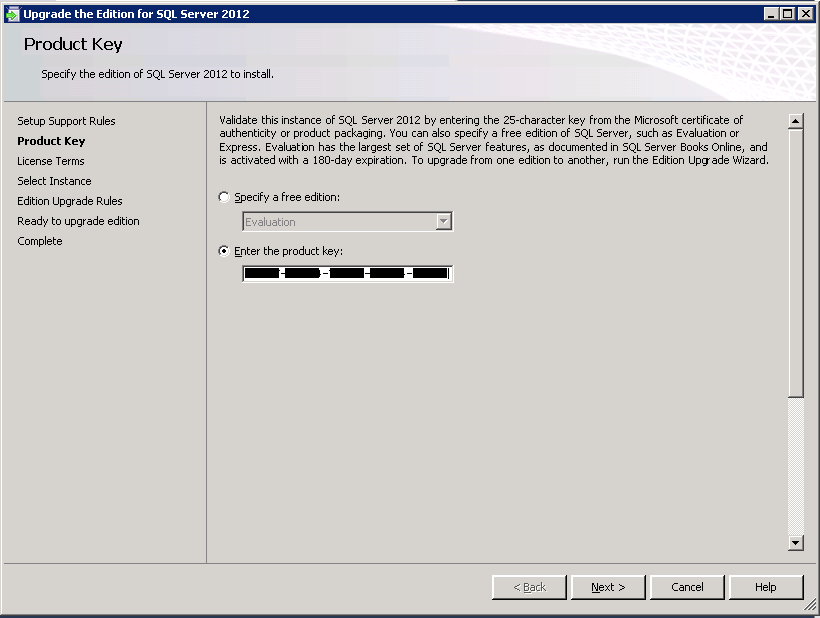Click the 'Next >' button

coord(608,587)
